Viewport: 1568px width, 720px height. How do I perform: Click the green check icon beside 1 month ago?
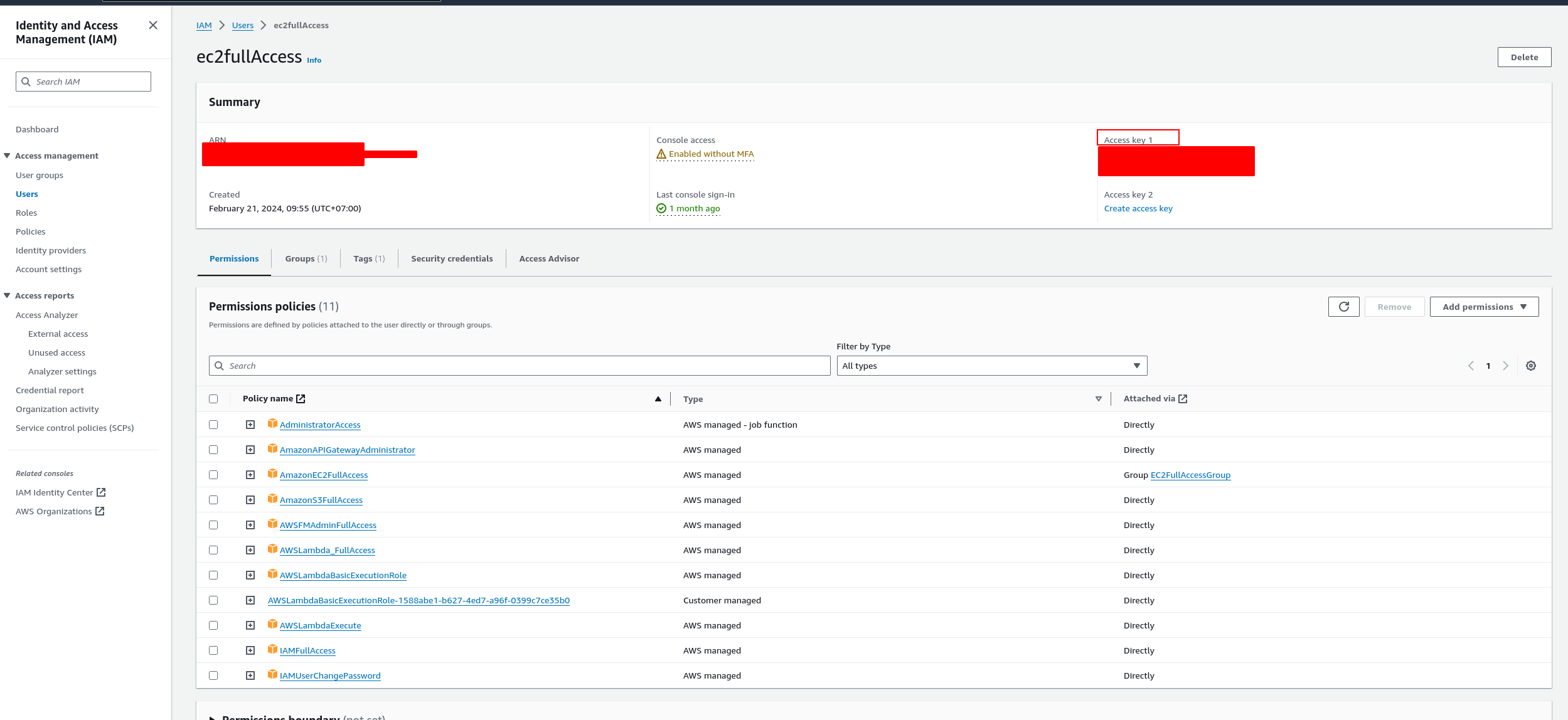[661, 208]
